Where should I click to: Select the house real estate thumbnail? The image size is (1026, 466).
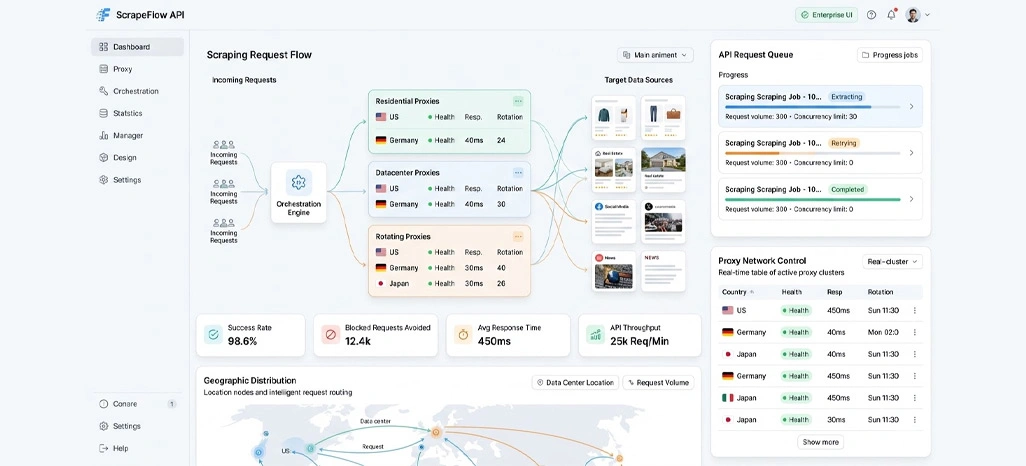point(663,170)
